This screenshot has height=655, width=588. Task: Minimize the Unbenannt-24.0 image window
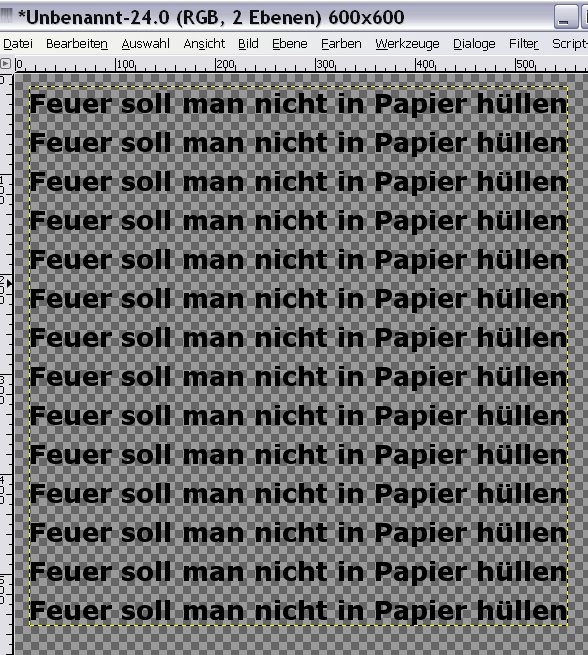(x=565, y=18)
